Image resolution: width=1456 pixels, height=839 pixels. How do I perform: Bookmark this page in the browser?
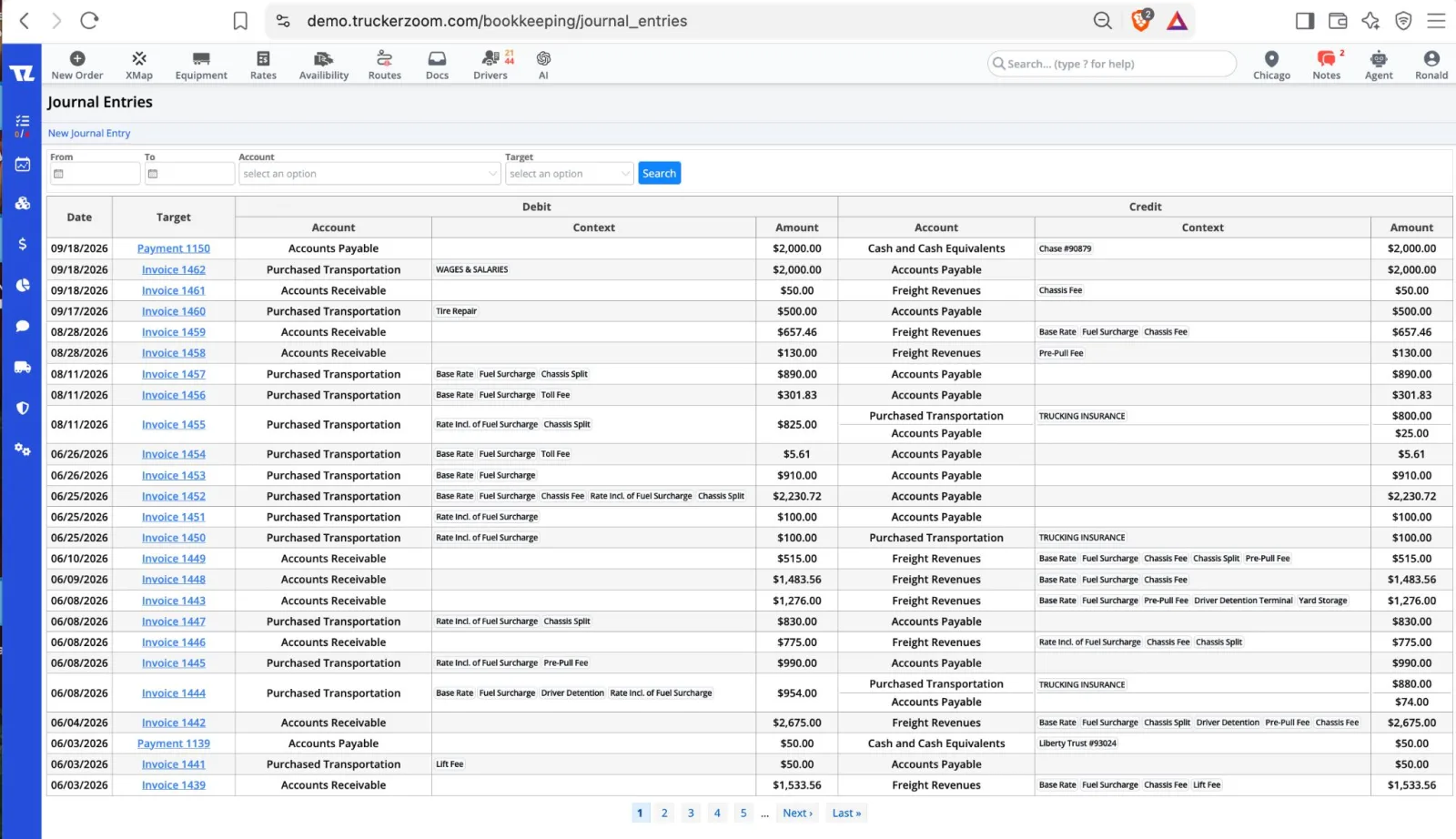click(x=240, y=21)
